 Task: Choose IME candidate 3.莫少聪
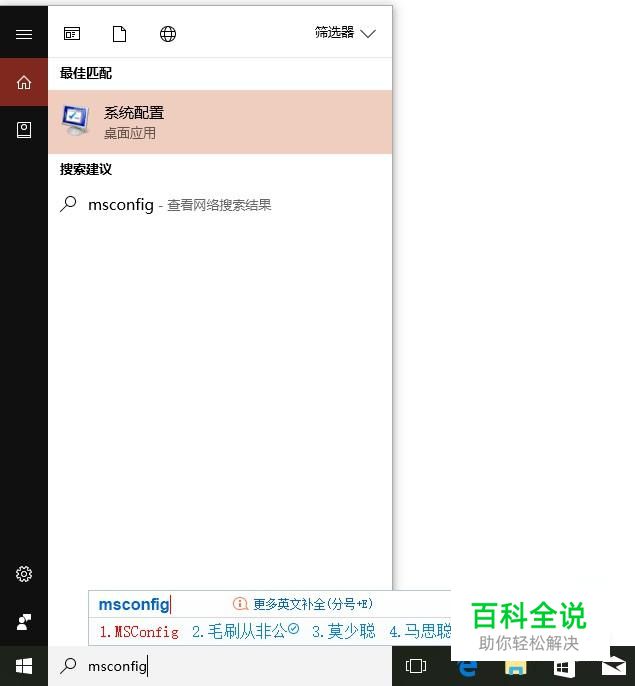pos(344,631)
